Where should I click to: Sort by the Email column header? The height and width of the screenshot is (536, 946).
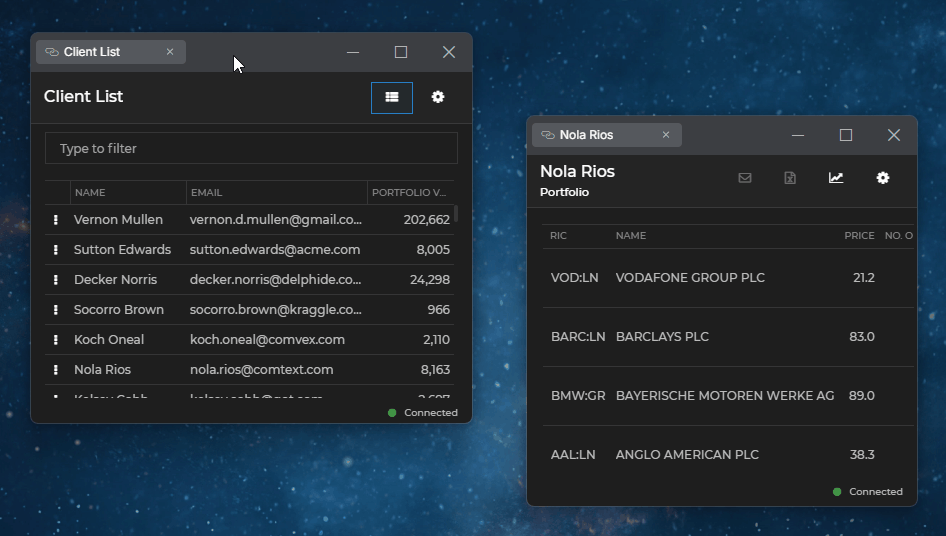tap(207, 193)
